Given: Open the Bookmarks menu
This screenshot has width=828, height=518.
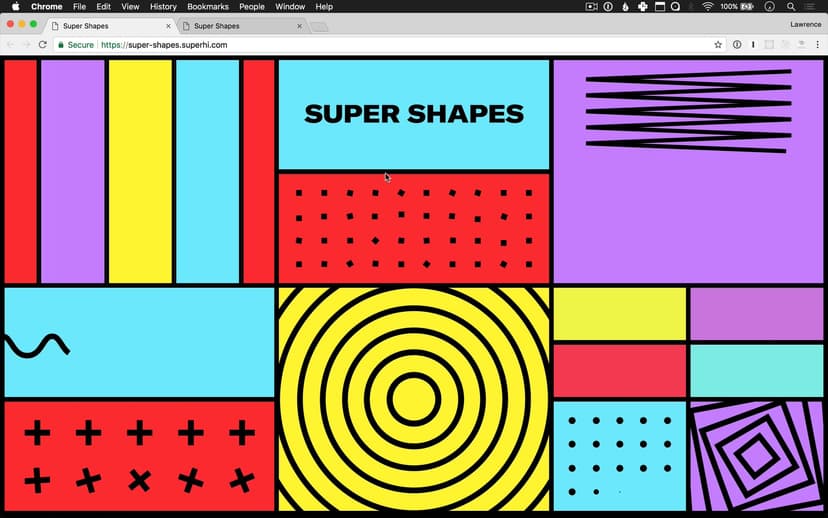Looking at the screenshot, I should pyautogui.click(x=208, y=7).
